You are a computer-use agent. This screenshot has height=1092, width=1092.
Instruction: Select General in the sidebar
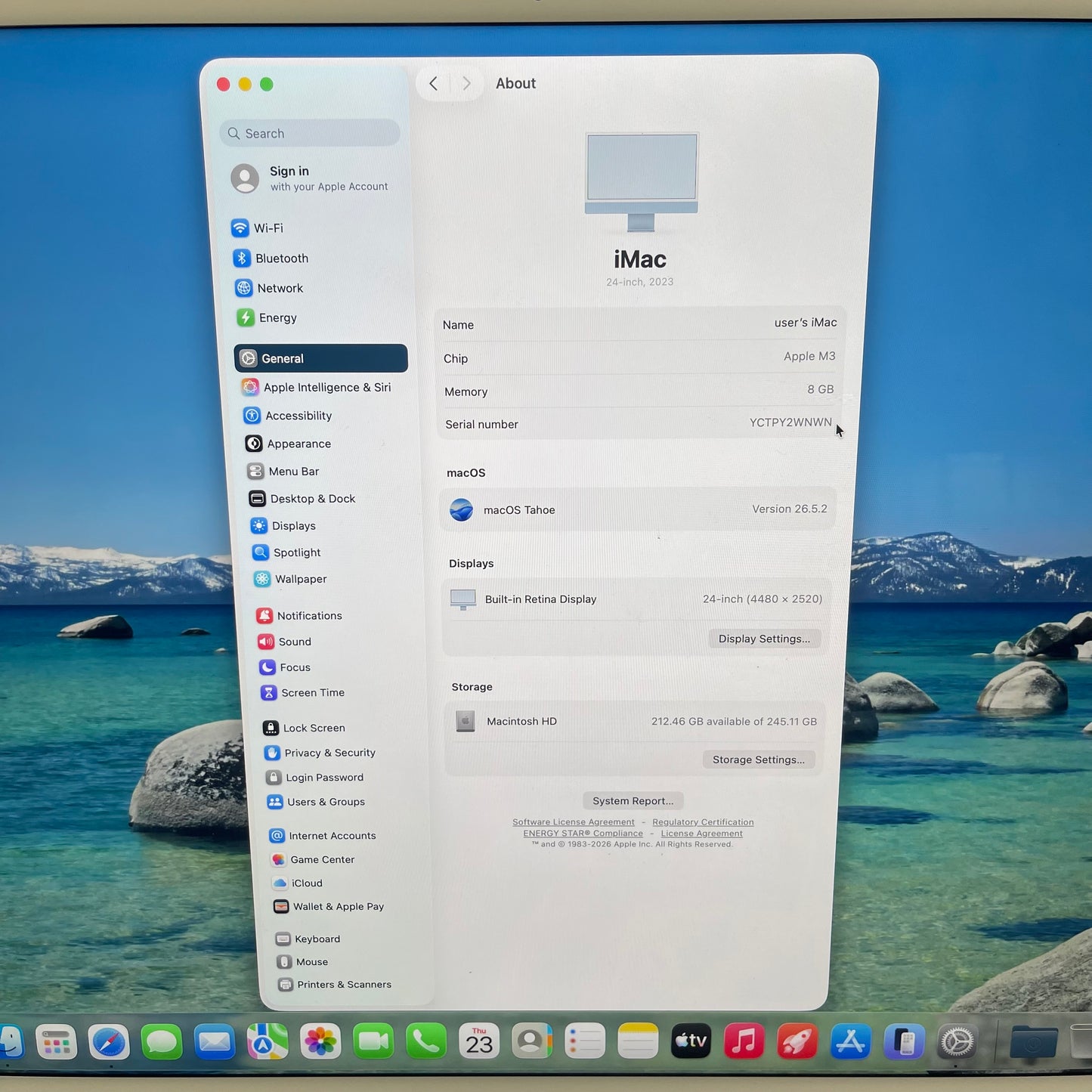(x=321, y=358)
